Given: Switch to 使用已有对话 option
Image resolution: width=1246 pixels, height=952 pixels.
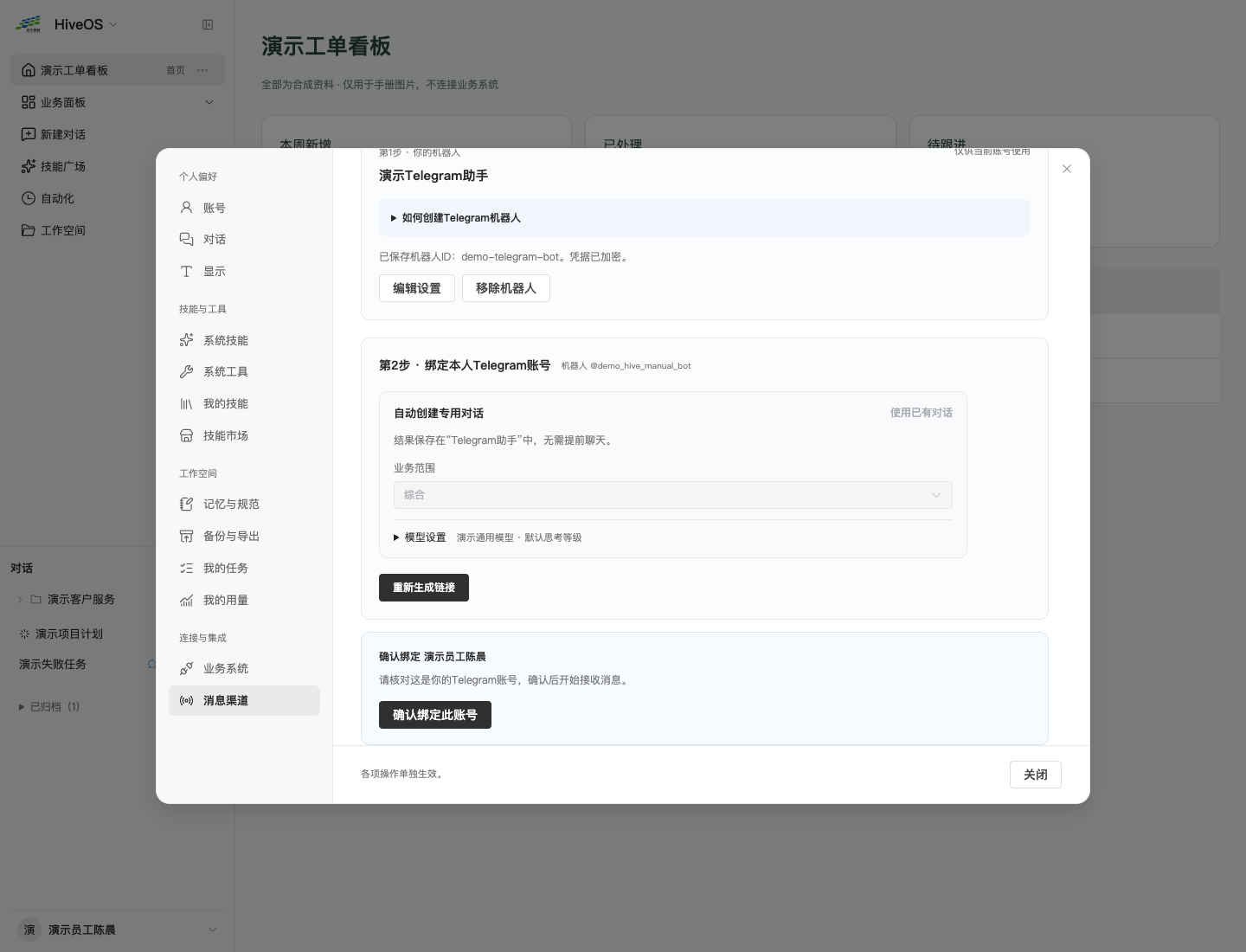Looking at the screenshot, I should [x=922, y=413].
